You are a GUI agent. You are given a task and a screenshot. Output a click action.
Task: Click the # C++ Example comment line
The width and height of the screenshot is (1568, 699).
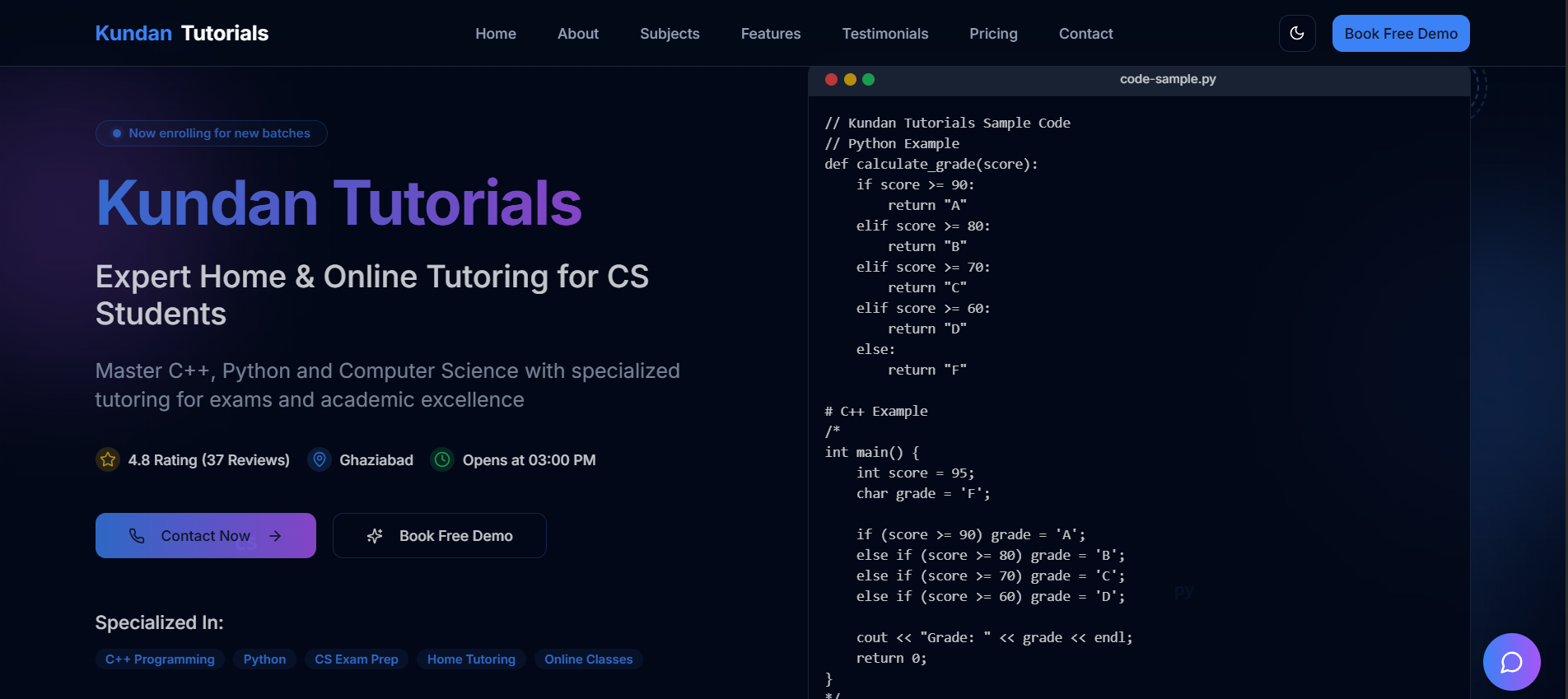pyautogui.click(x=876, y=411)
